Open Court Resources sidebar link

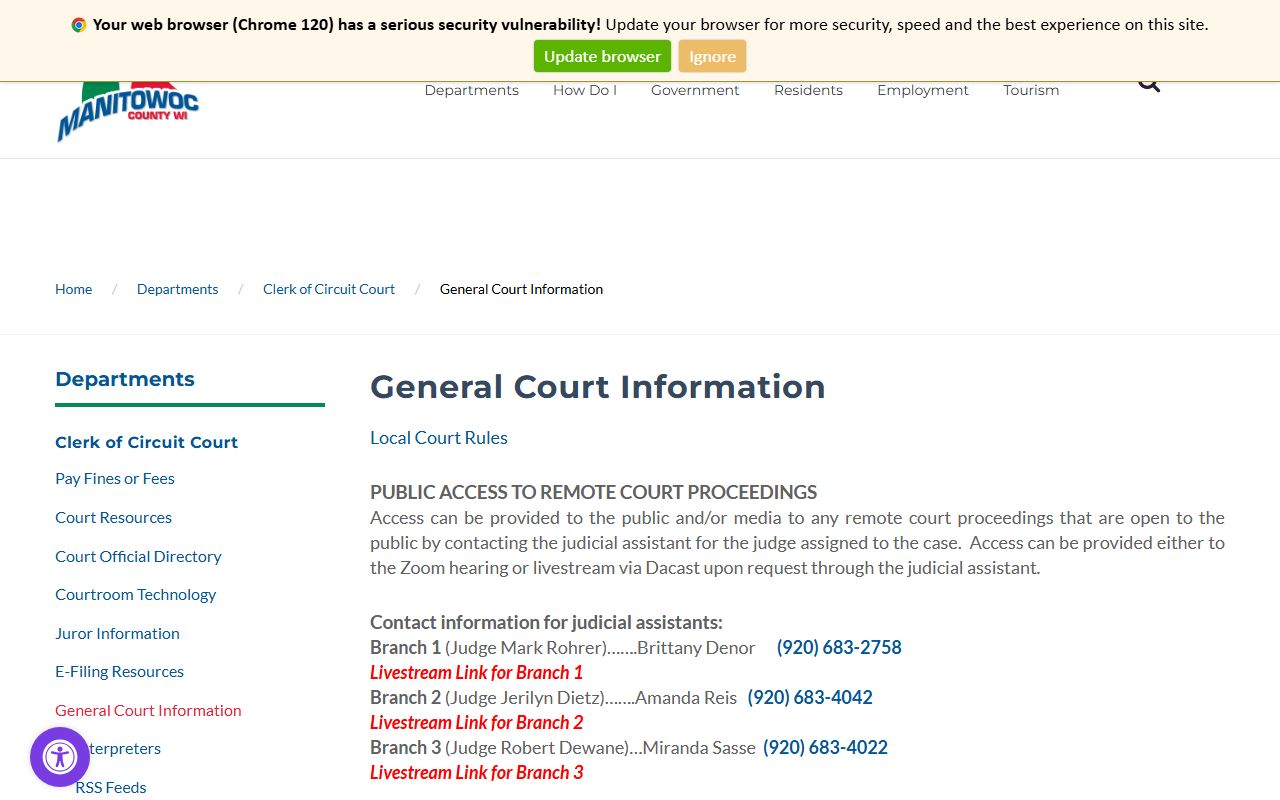pyautogui.click(x=113, y=517)
